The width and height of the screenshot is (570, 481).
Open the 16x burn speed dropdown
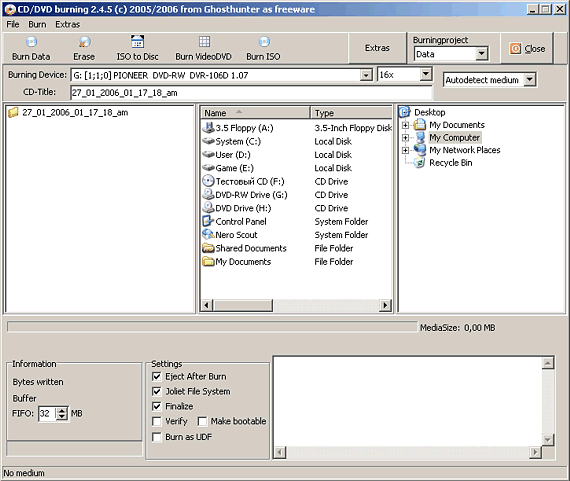[425, 74]
